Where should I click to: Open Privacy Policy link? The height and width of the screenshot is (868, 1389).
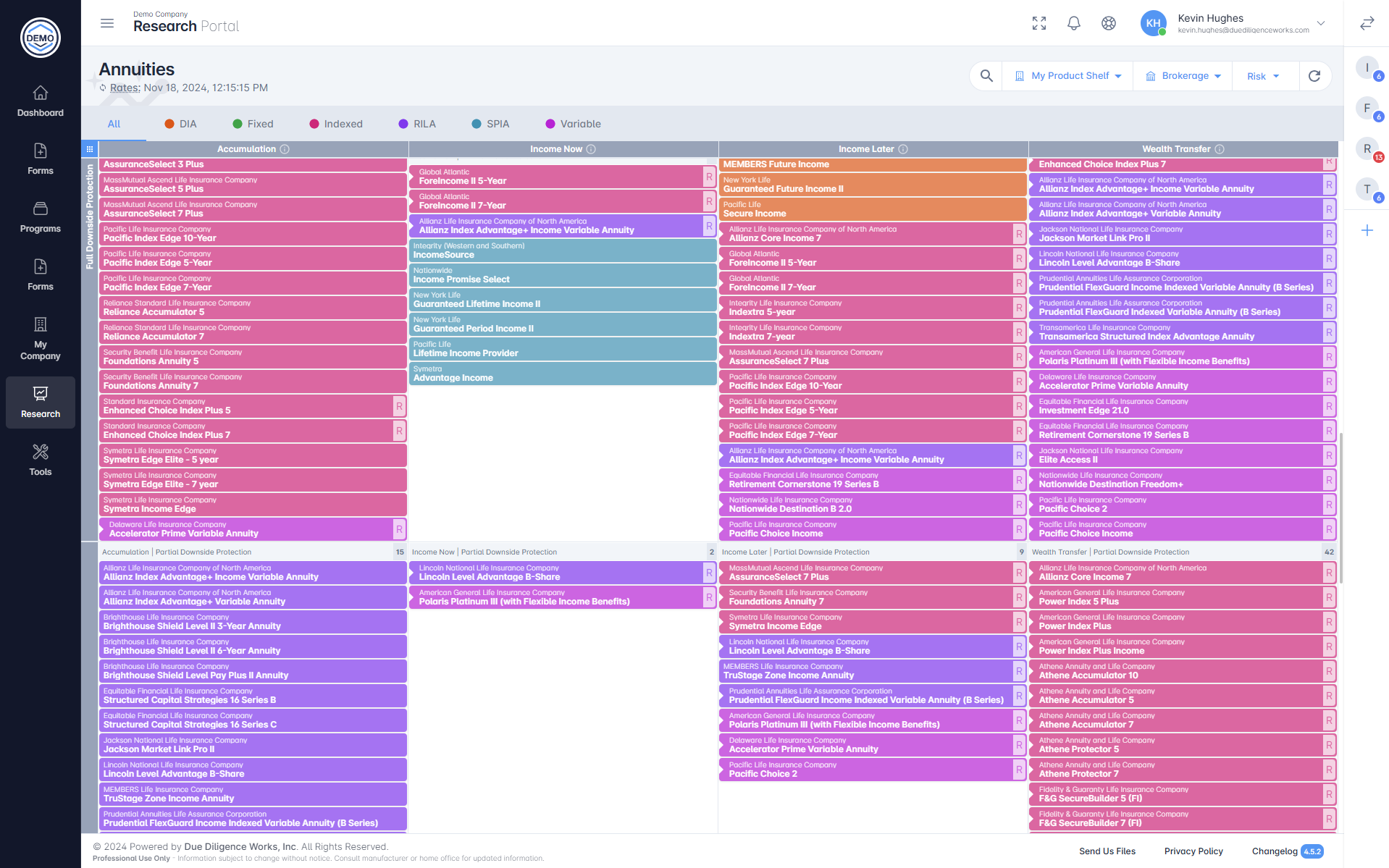coord(1193,851)
